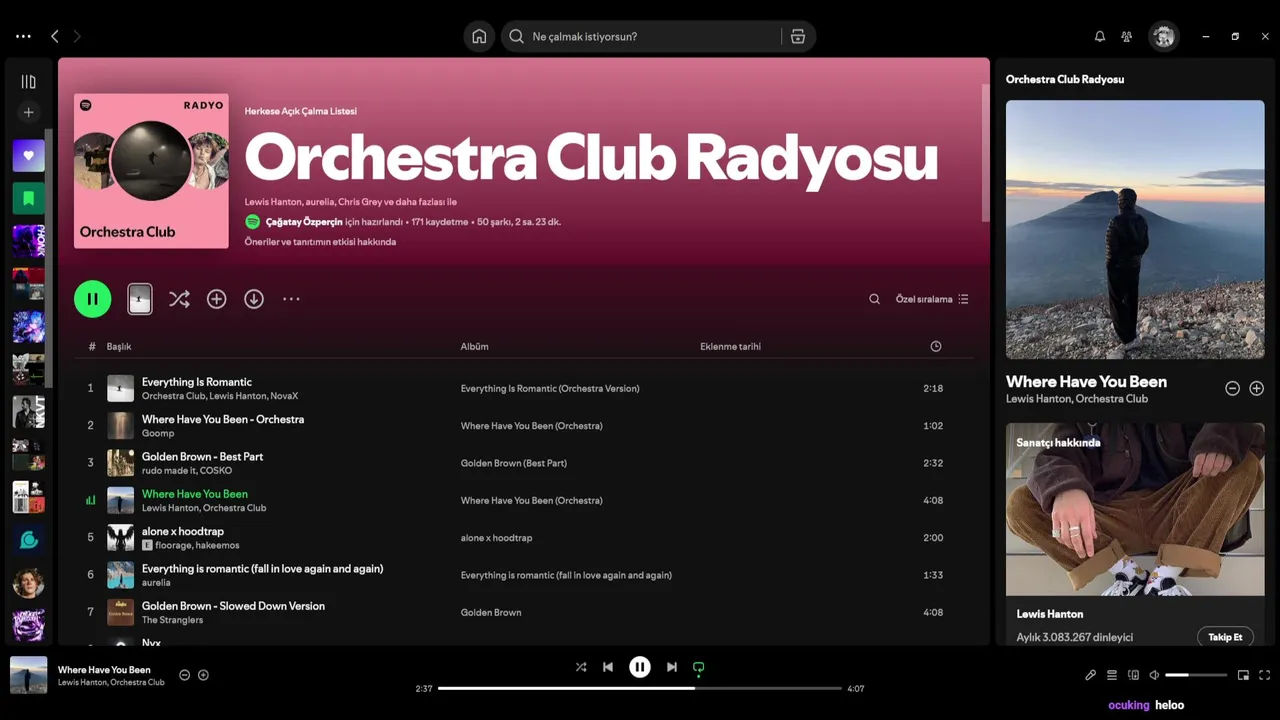This screenshot has height=720, width=1280.
Task: Open the teal circular logo tile in sidebar
Action: click(28, 540)
